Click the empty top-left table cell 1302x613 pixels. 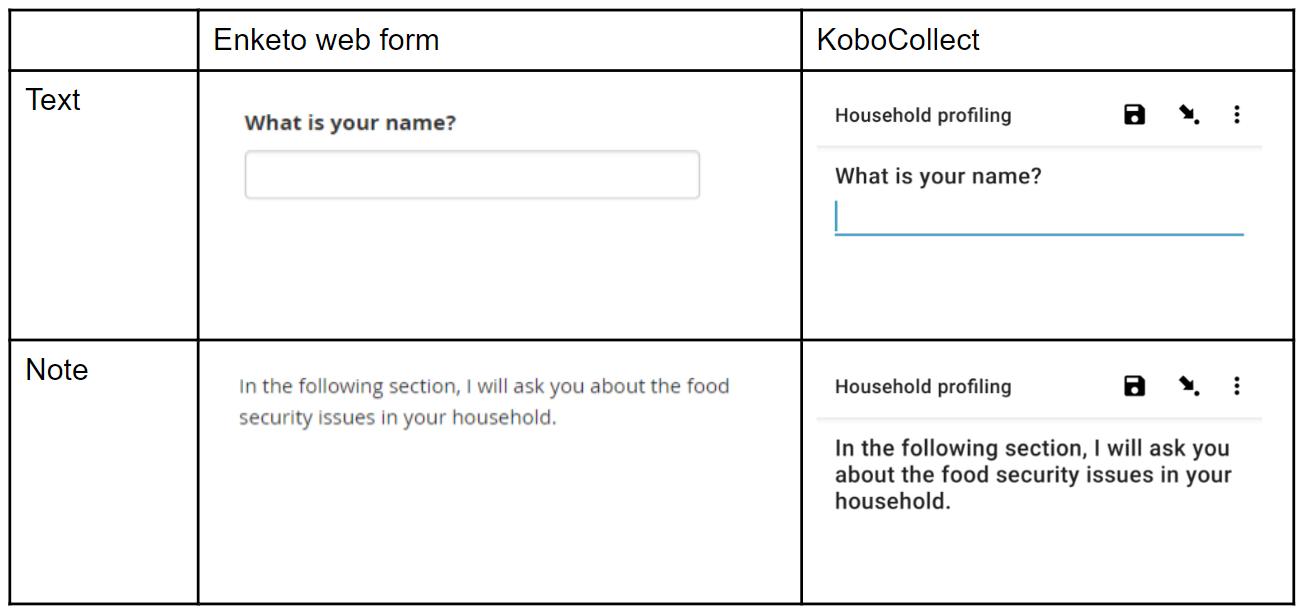[x=104, y=40]
